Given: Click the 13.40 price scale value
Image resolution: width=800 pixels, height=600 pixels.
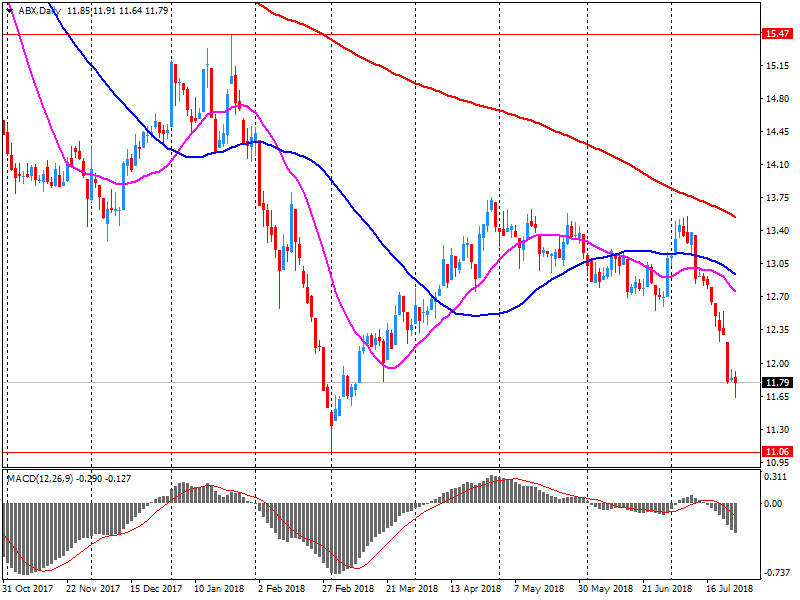Looking at the screenshot, I should coord(777,231).
